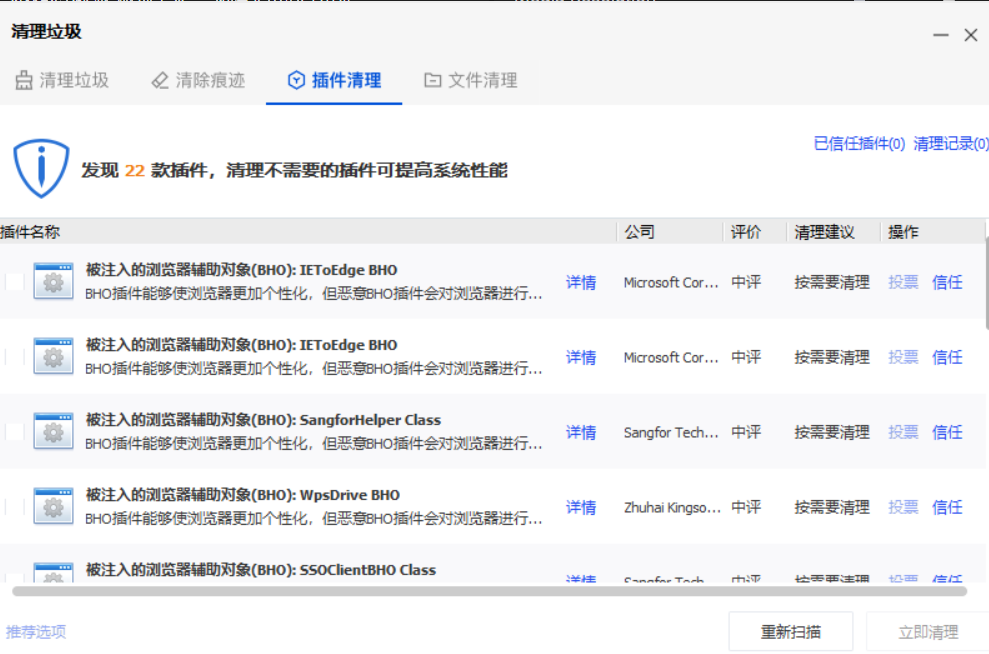Image resolution: width=989 pixels, height=654 pixels.
Task: Select the 插件清理 tab
Action: tap(334, 80)
